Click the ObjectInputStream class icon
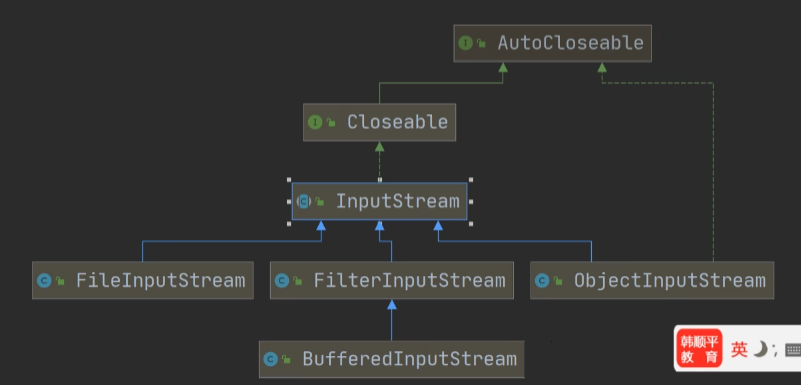The height and width of the screenshot is (385, 801). [542, 280]
